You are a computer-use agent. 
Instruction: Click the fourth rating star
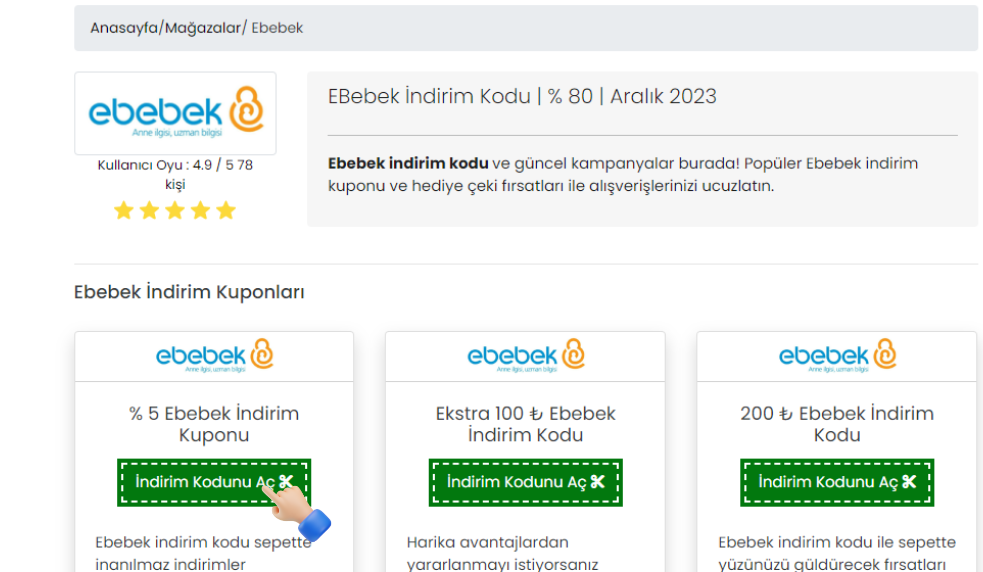click(x=200, y=210)
